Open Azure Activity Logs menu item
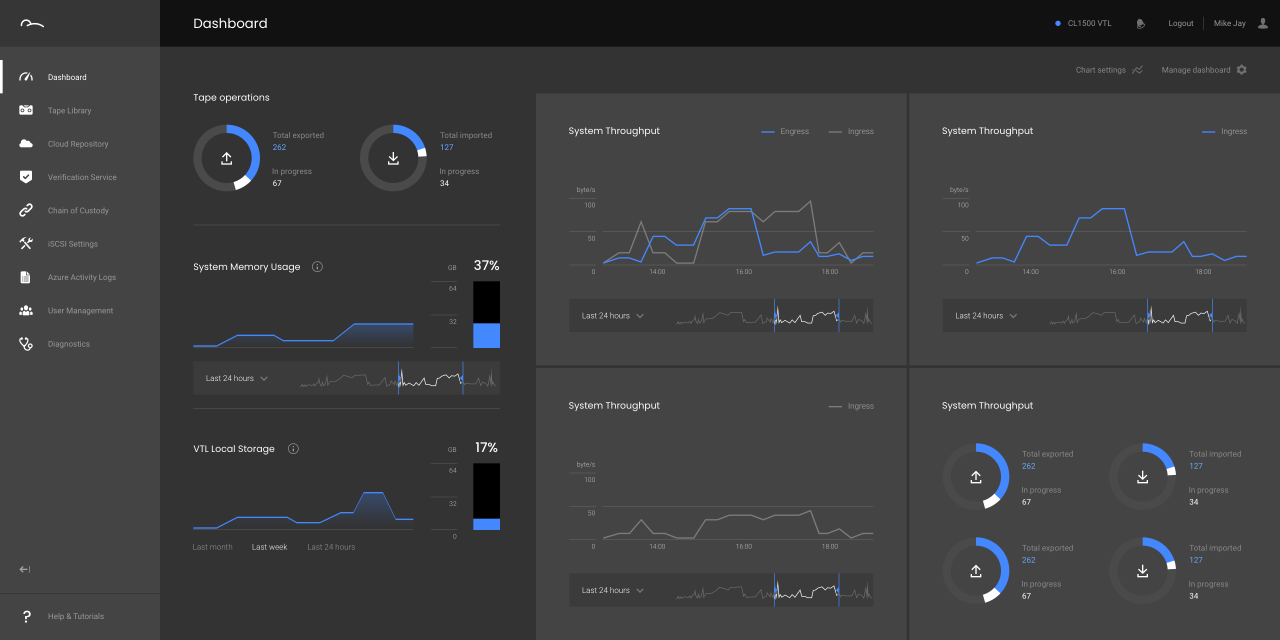This screenshot has width=1280, height=640. tap(81, 277)
